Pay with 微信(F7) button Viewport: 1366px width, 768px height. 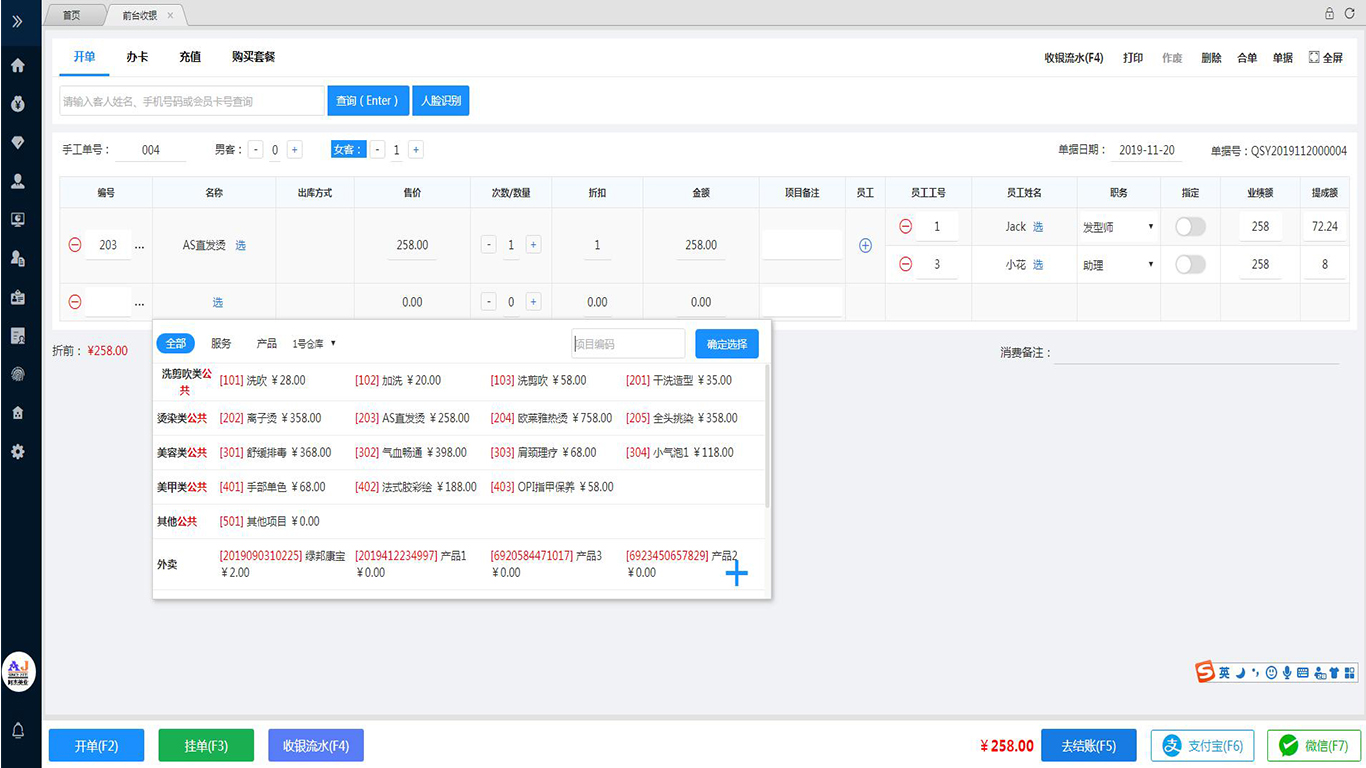point(1314,746)
